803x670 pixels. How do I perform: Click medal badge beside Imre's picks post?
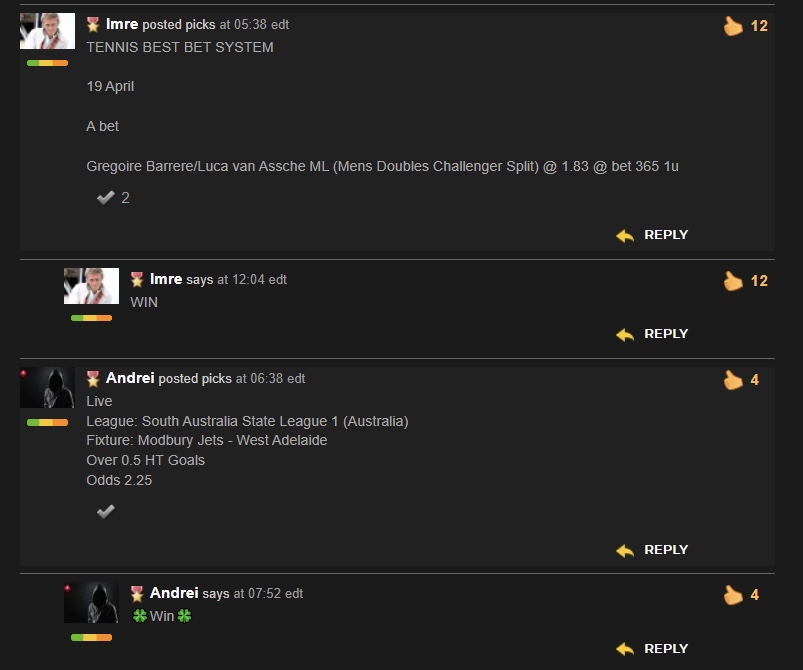coord(93,25)
